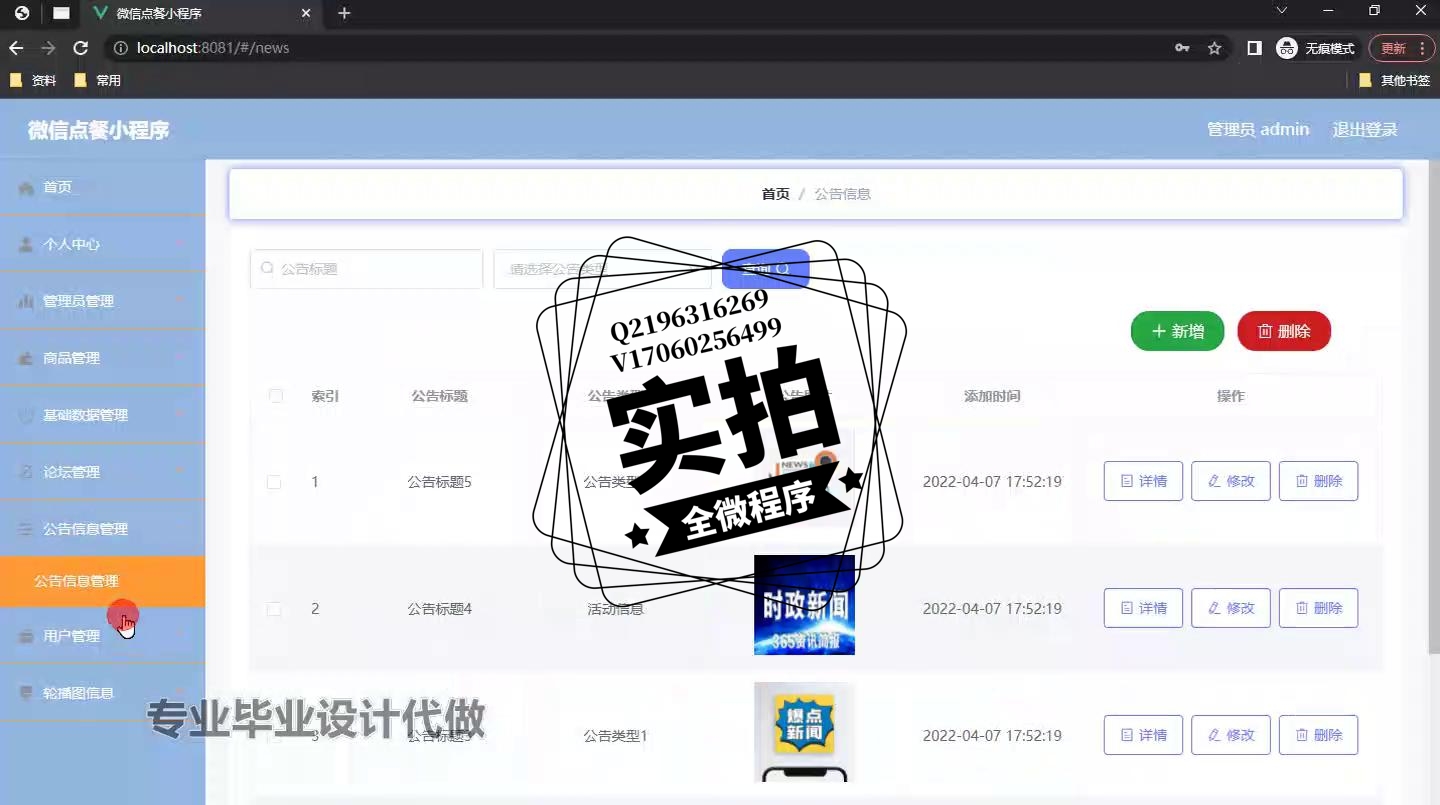
Task: Click the address bar URL field
Action: click(640, 48)
